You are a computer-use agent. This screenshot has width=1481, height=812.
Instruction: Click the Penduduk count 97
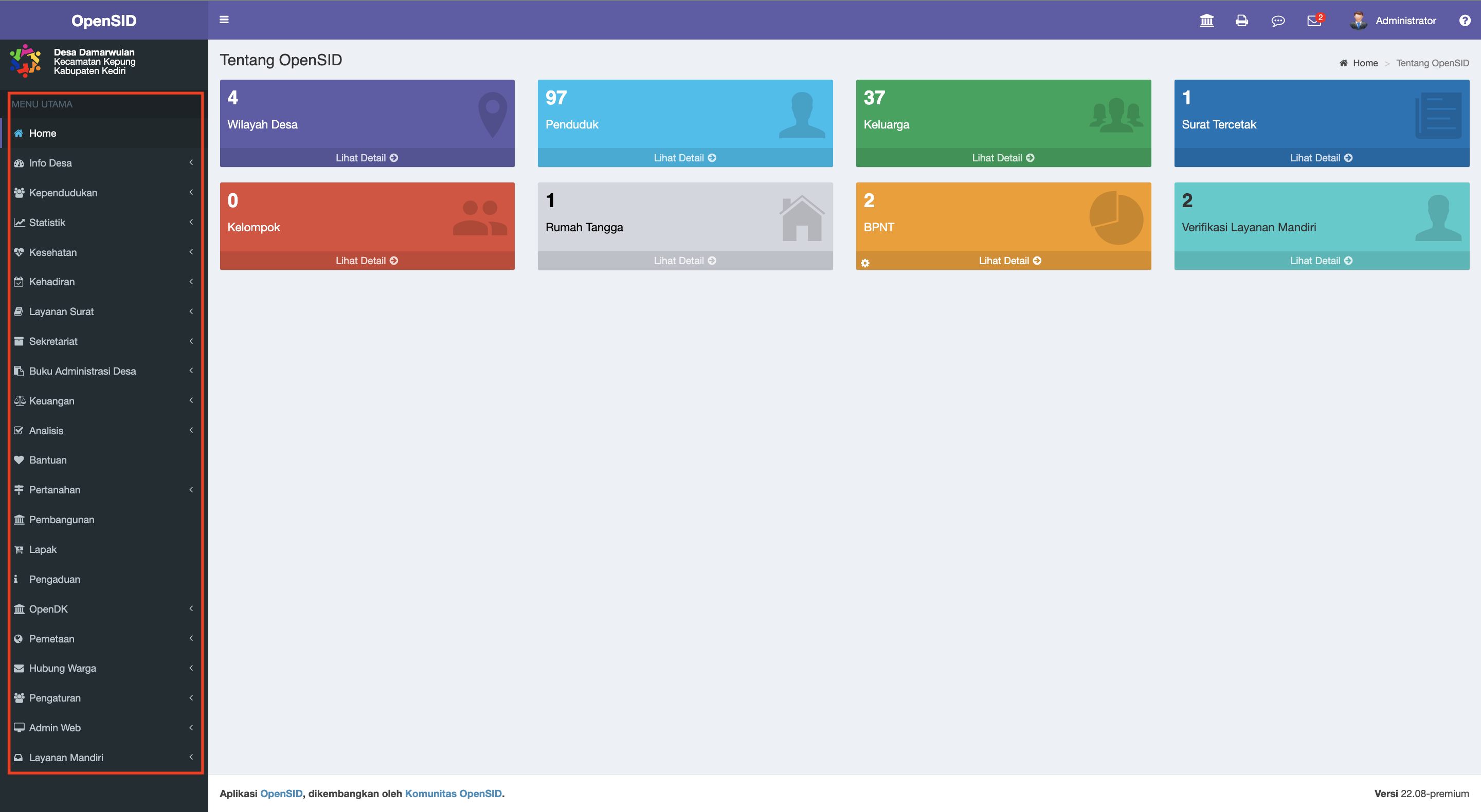pos(556,98)
